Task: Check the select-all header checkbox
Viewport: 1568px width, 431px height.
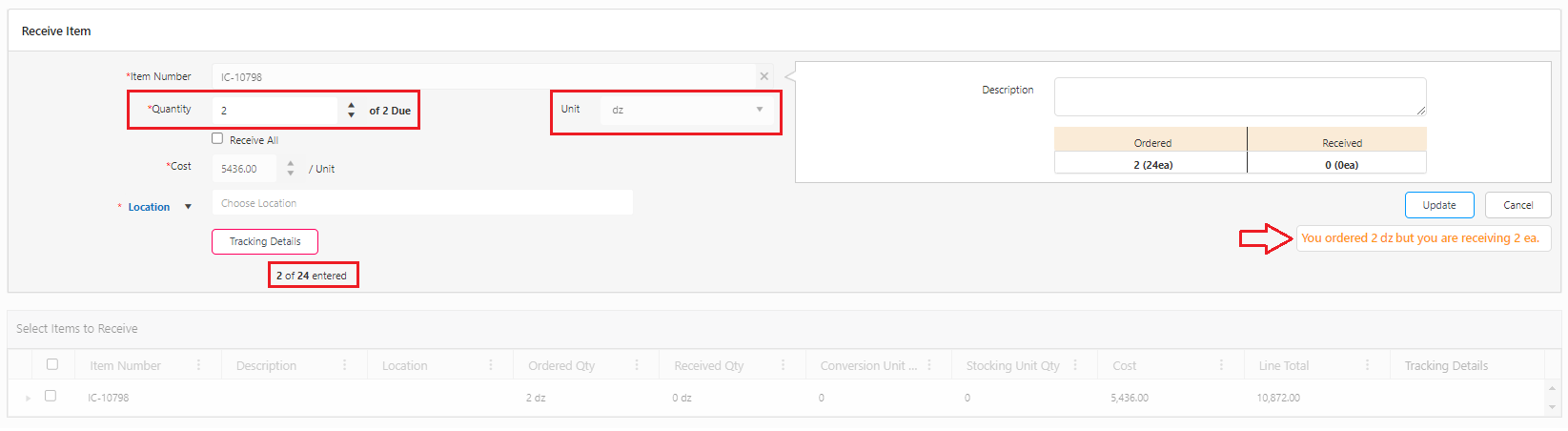Action: pyautogui.click(x=52, y=364)
